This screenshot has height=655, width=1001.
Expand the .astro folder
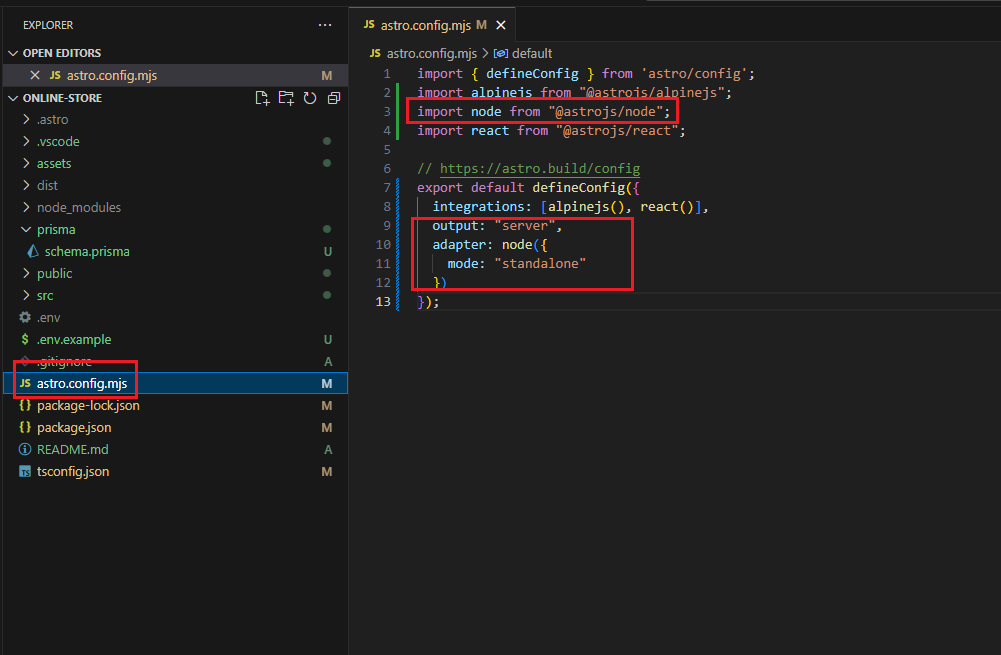tap(26, 119)
